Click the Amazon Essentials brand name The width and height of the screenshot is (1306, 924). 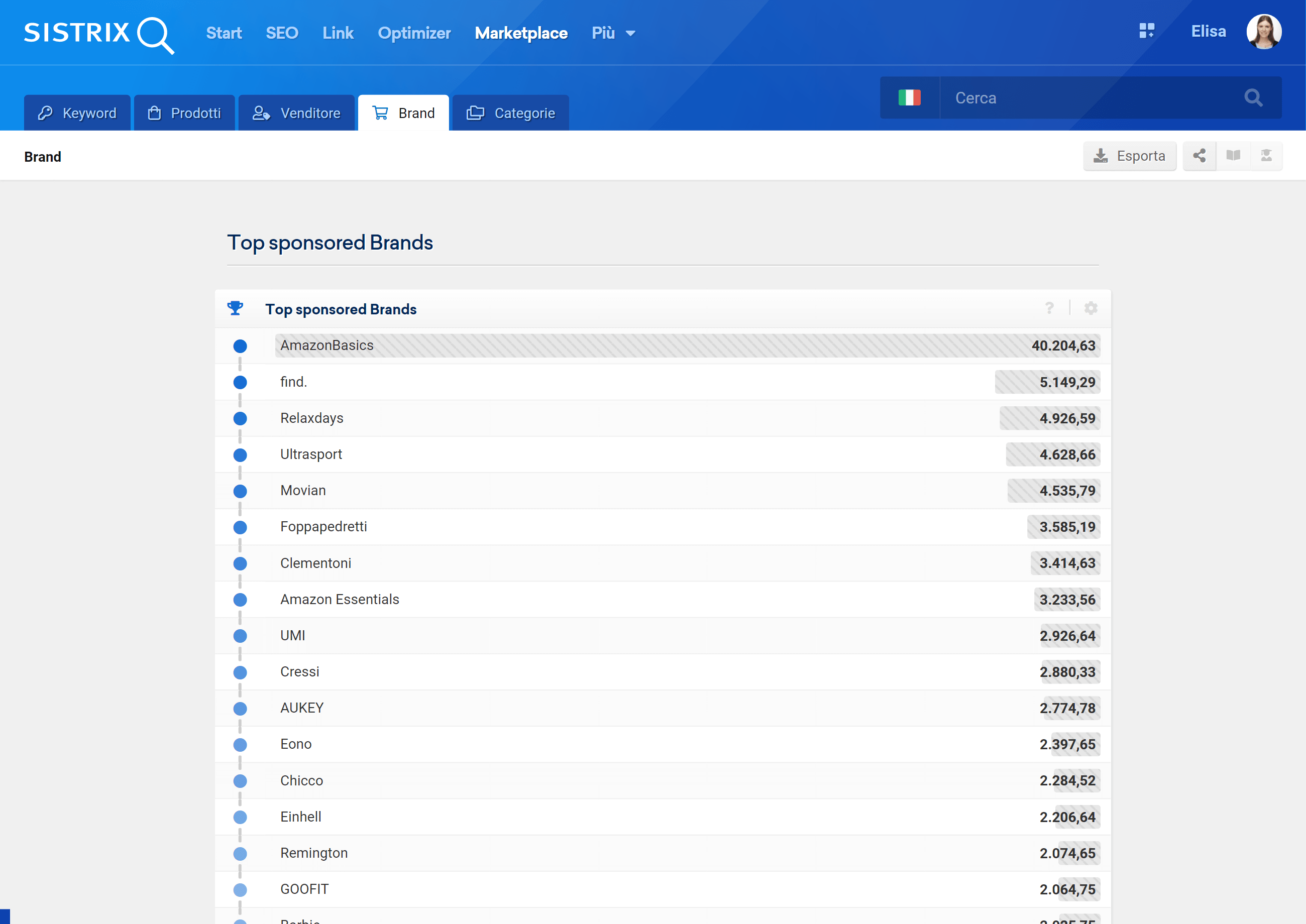pyautogui.click(x=340, y=600)
